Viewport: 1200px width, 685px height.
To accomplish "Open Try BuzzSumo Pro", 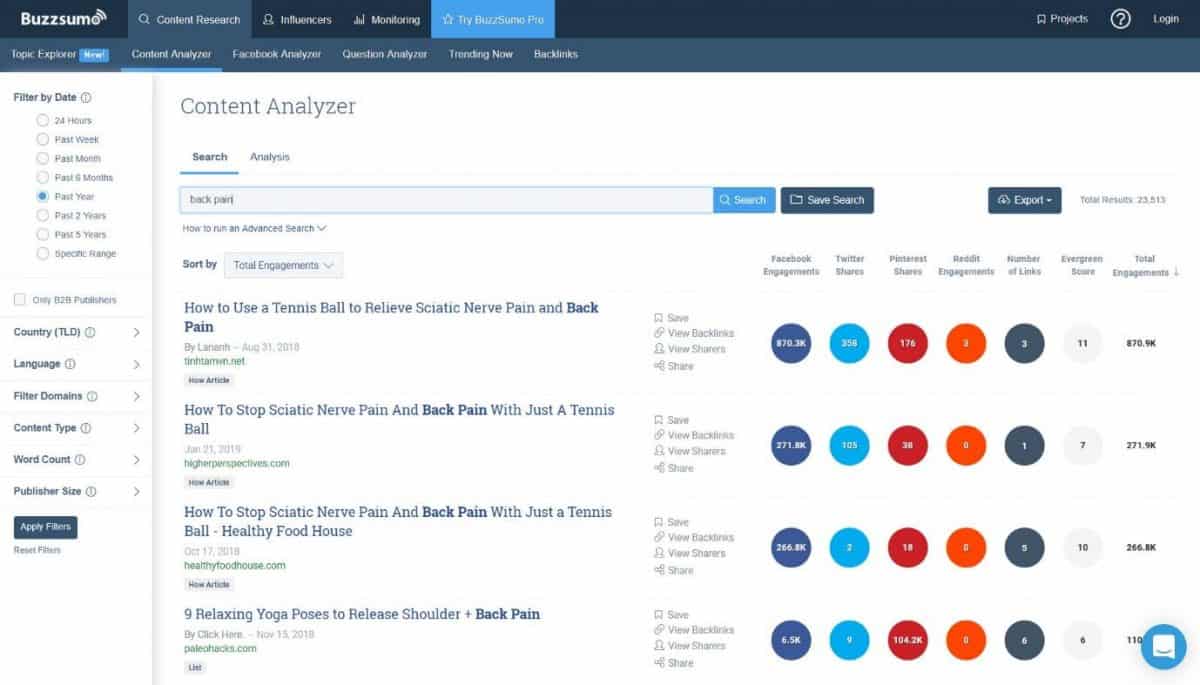I will (493, 19).
